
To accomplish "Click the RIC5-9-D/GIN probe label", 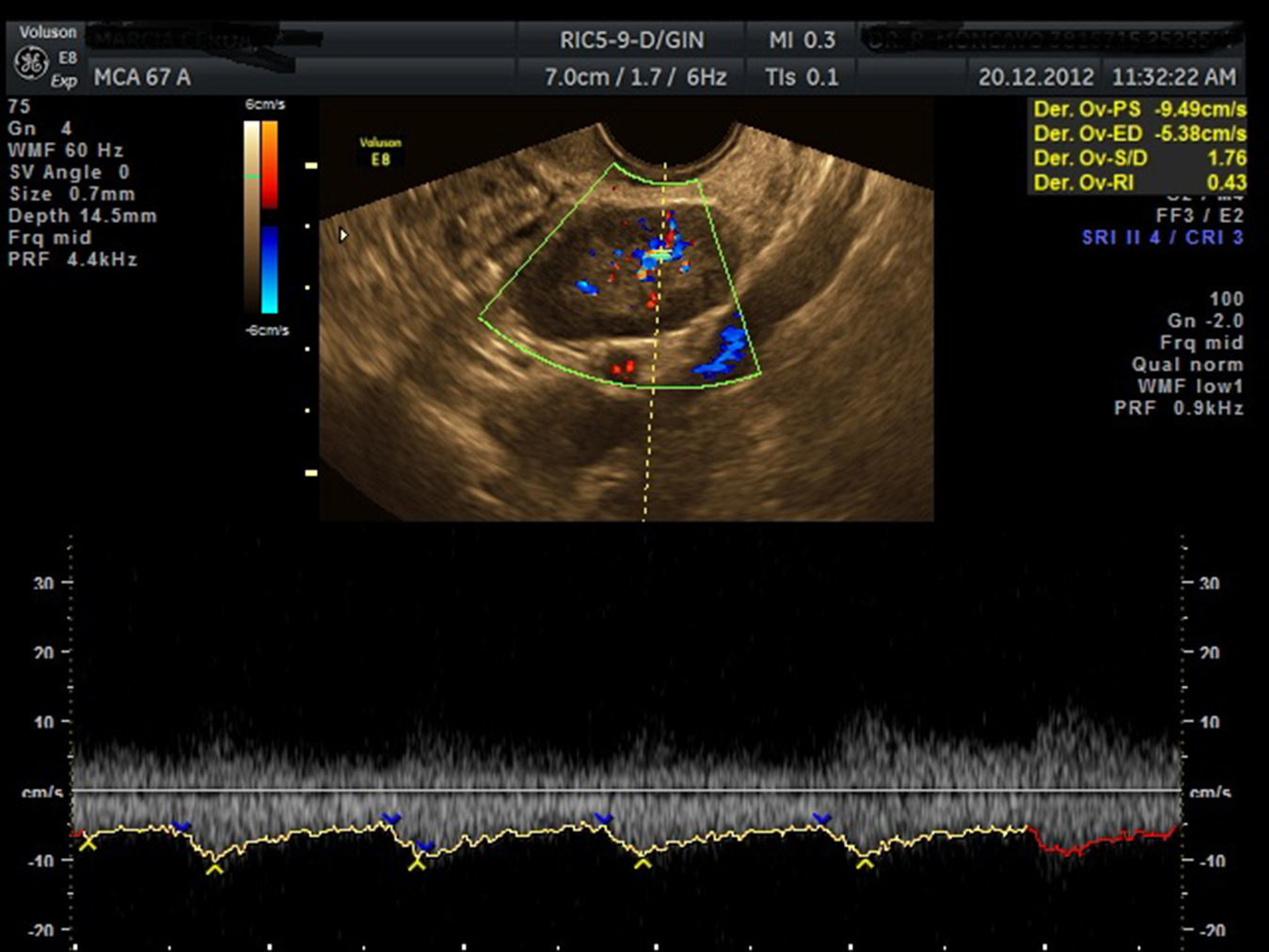I will click(x=631, y=40).
